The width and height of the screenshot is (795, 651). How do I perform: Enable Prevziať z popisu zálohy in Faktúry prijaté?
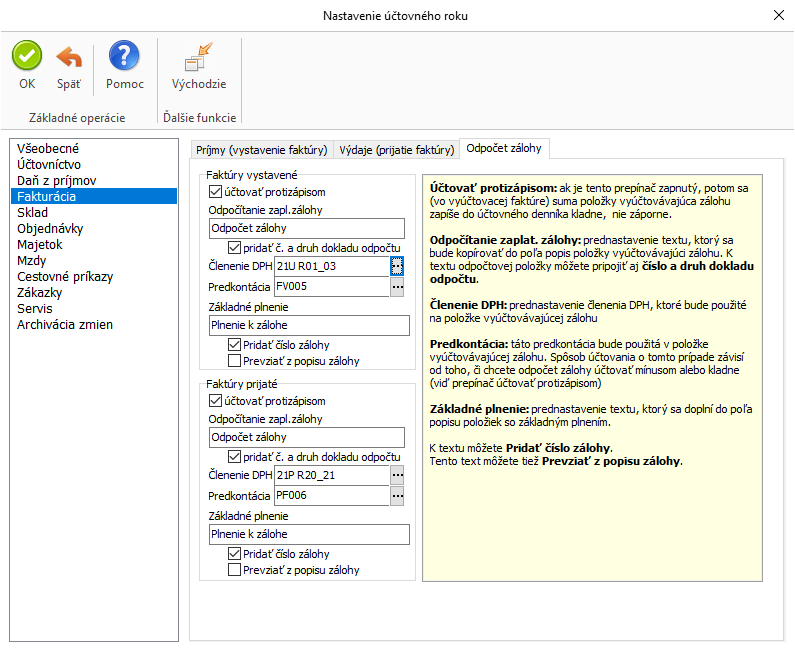(x=234, y=569)
